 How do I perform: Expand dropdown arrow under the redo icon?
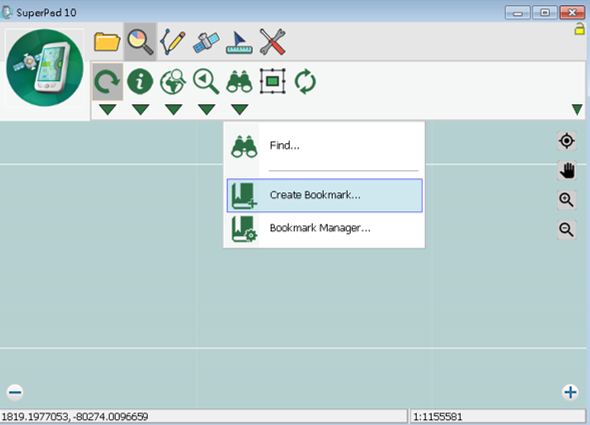108,110
